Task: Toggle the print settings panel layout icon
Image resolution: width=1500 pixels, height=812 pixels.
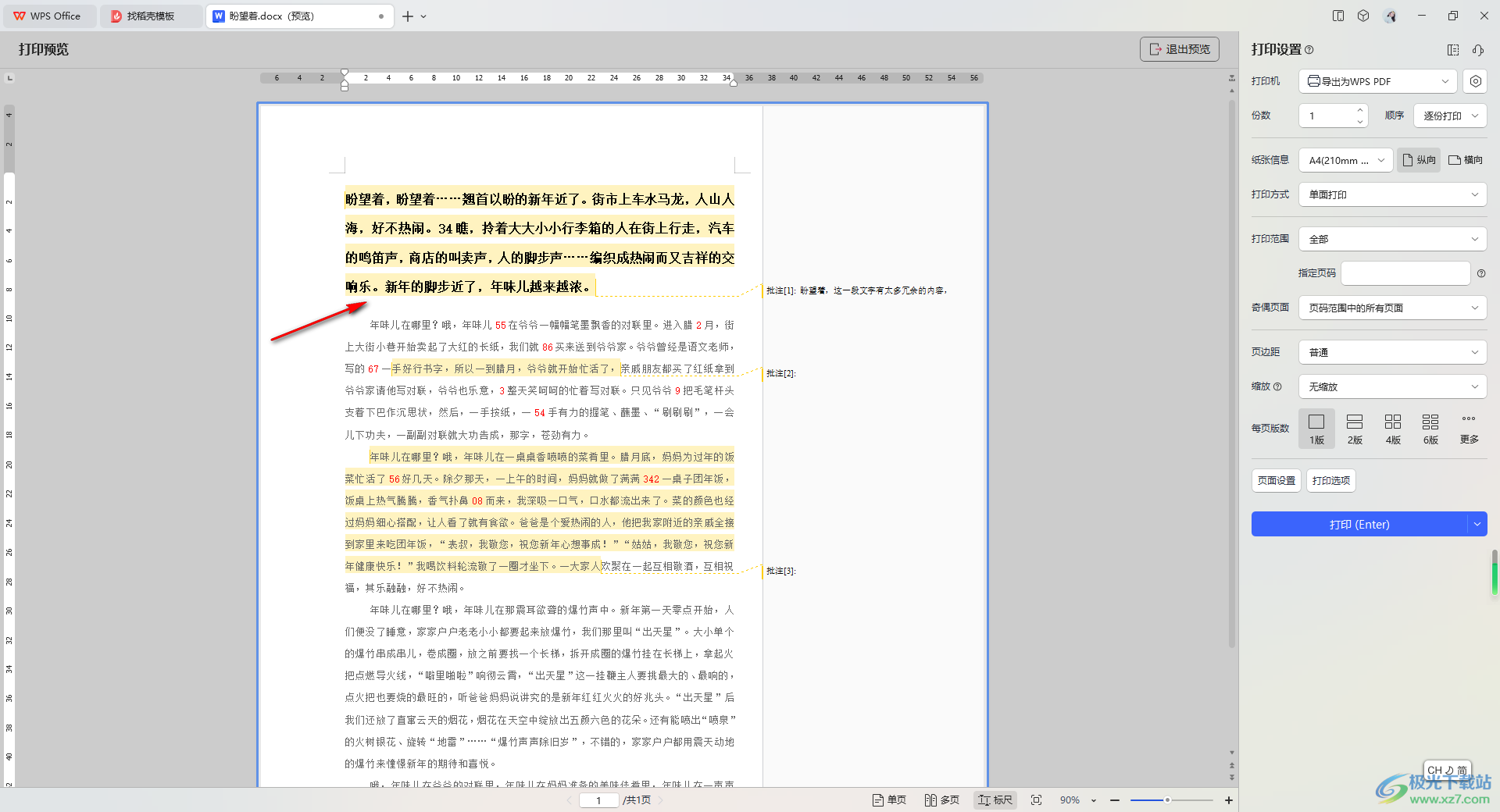Action: 1453,50
